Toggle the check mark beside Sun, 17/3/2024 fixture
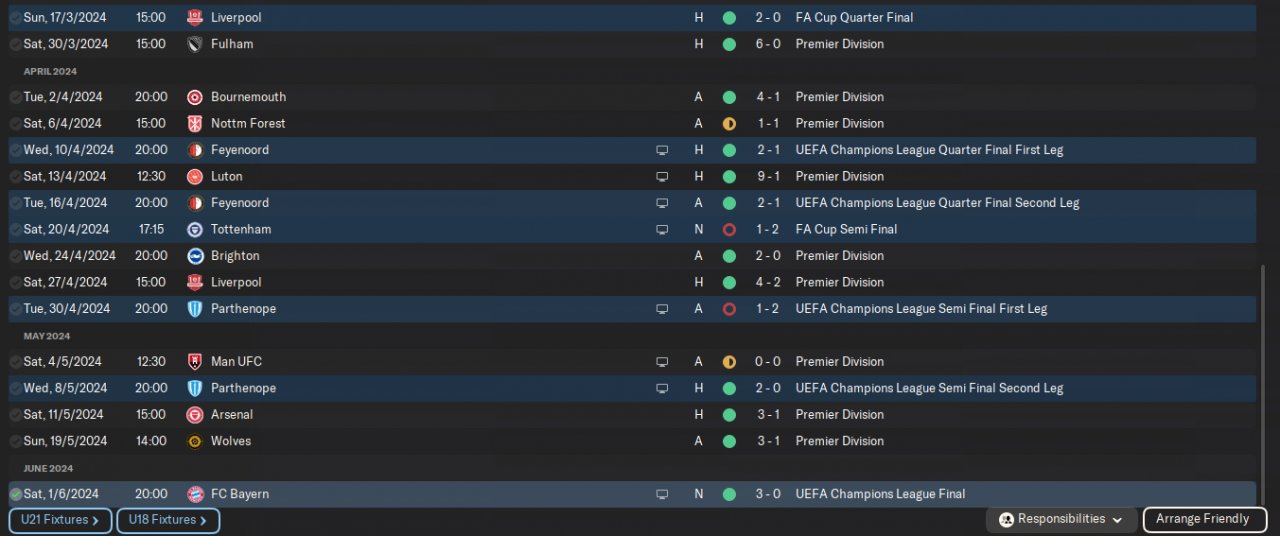1280x536 pixels. click(x=16, y=18)
